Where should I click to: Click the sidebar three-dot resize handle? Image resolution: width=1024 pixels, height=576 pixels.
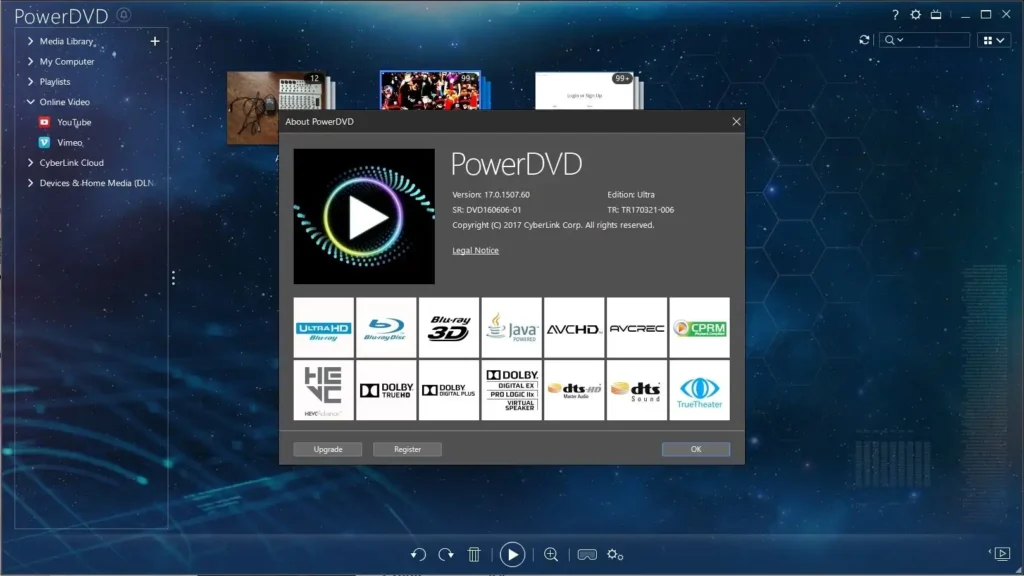173,278
